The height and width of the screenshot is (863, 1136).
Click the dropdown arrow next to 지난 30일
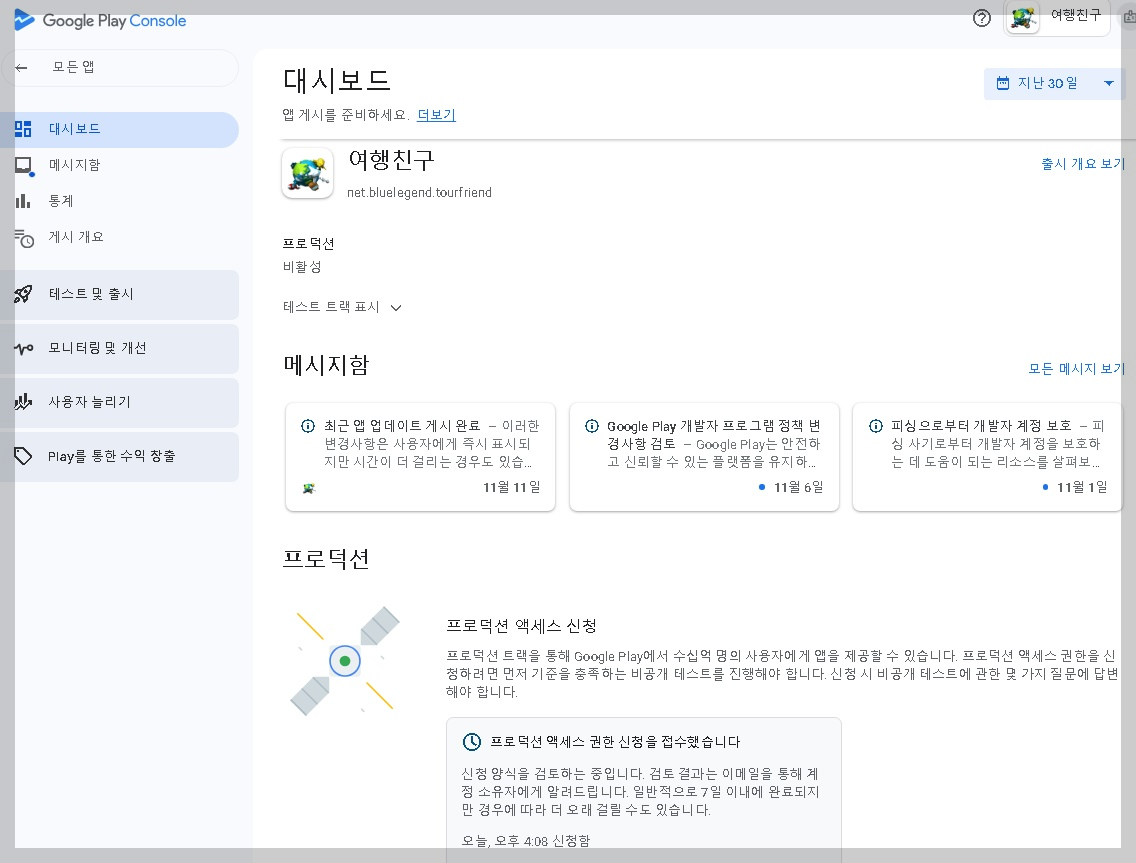tap(1108, 83)
